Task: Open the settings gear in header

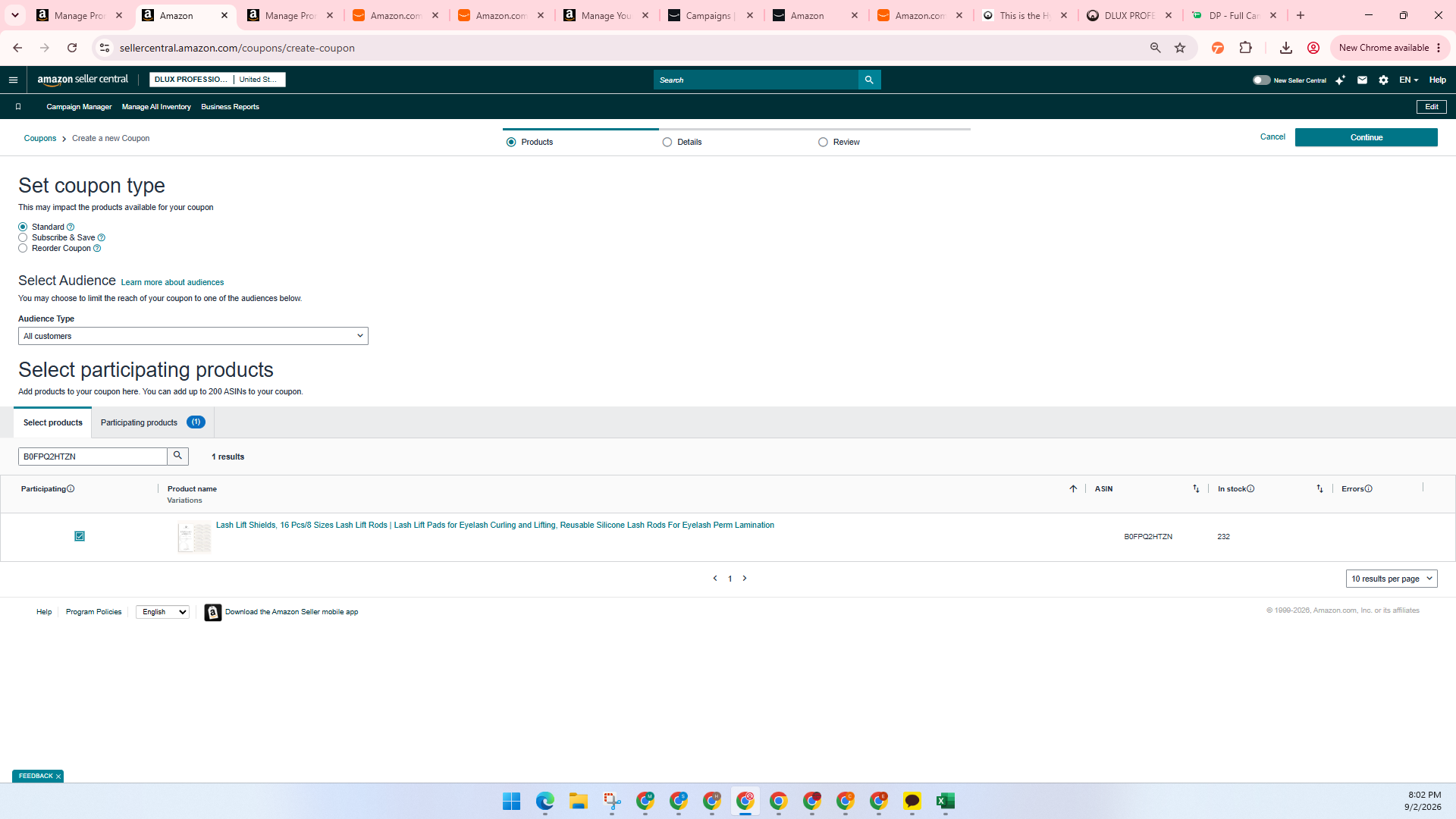Action: (1383, 80)
